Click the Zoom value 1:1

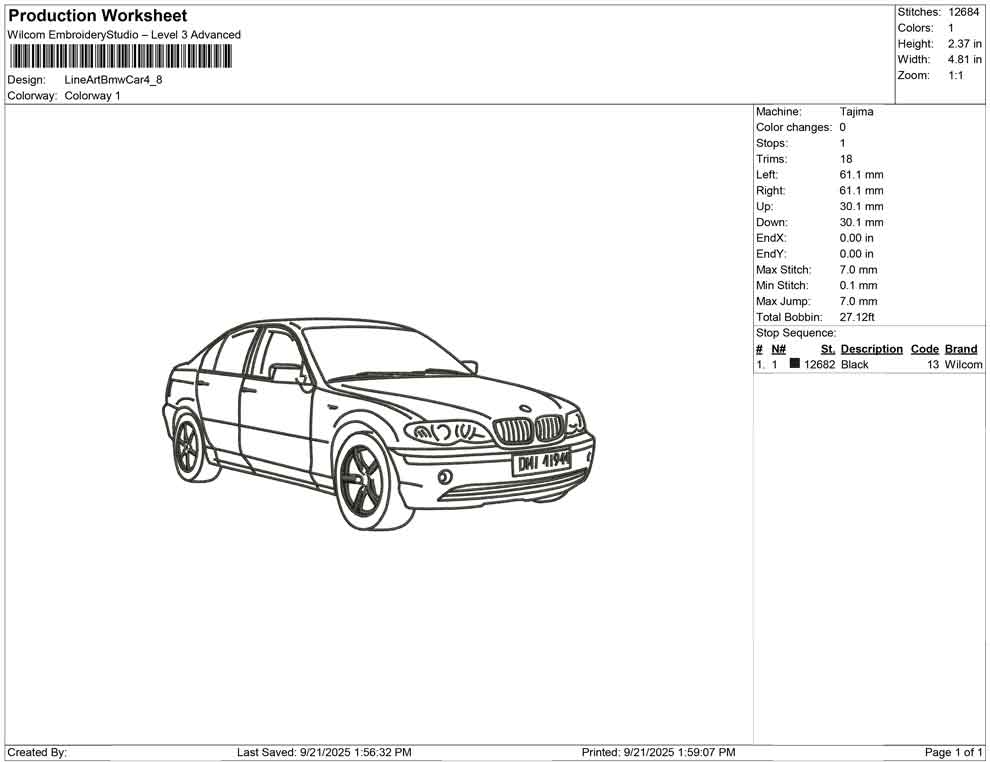click(x=956, y=75)
